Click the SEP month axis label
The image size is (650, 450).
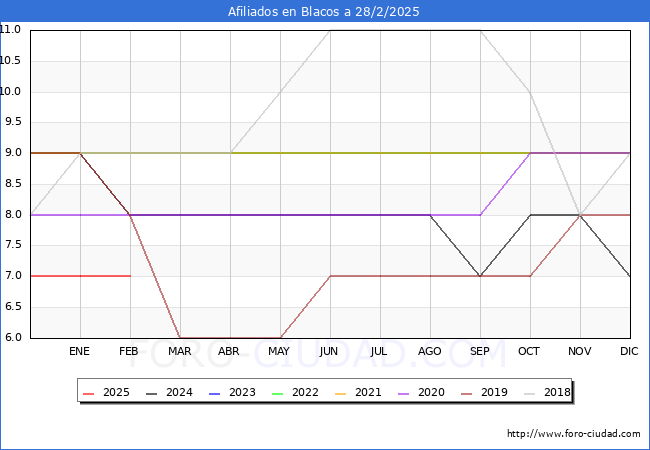[x=480, y=351]
